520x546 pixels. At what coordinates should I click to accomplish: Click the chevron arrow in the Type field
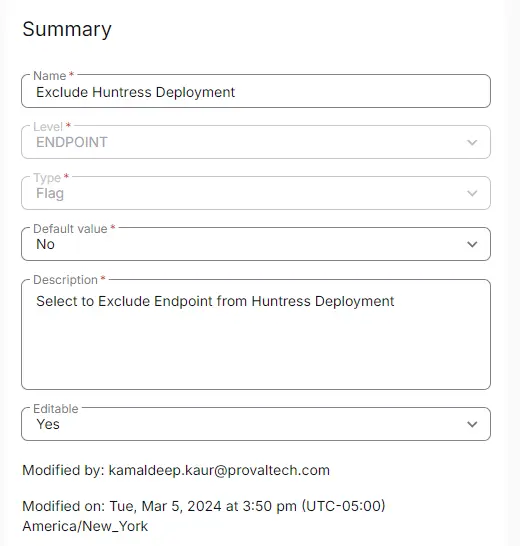(x=472, y=193)
